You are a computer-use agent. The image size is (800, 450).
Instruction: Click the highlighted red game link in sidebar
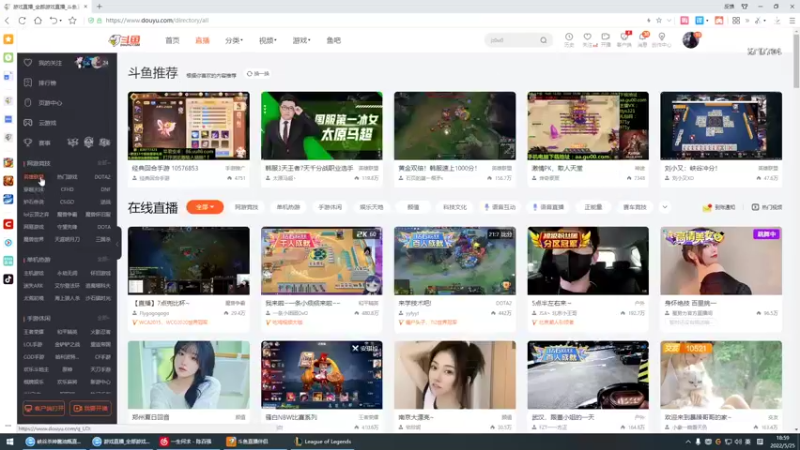coord(34,177)
